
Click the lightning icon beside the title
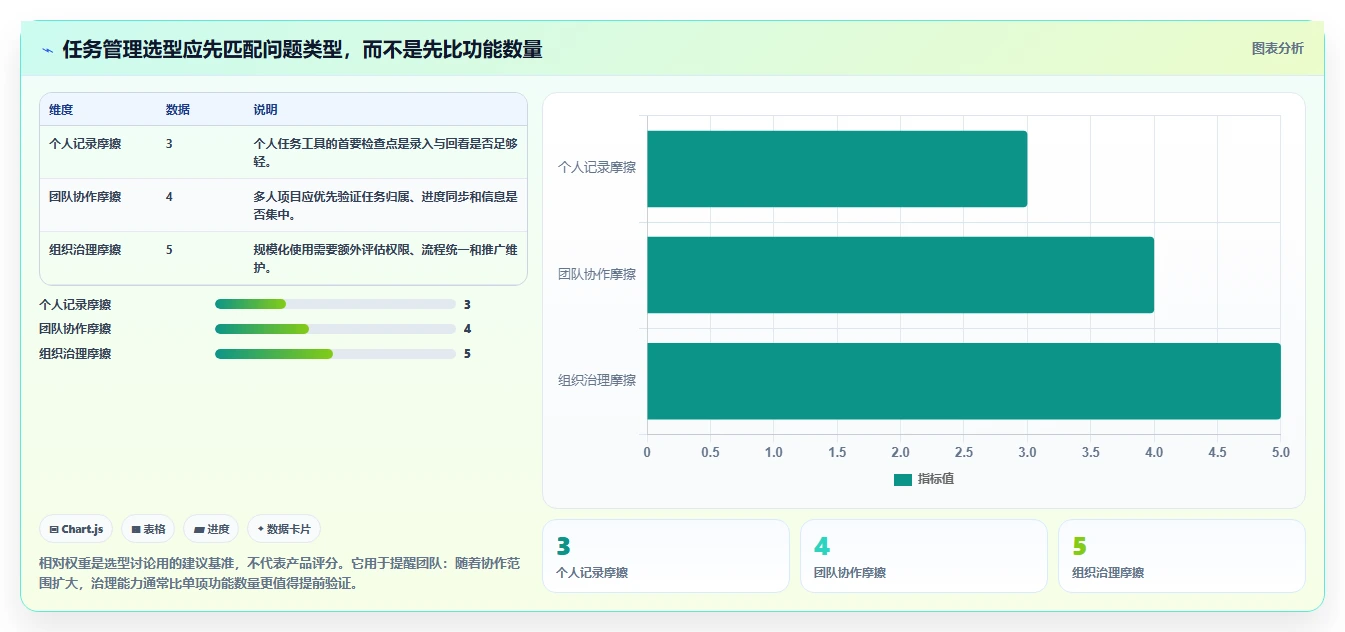[x=47, y=49]
